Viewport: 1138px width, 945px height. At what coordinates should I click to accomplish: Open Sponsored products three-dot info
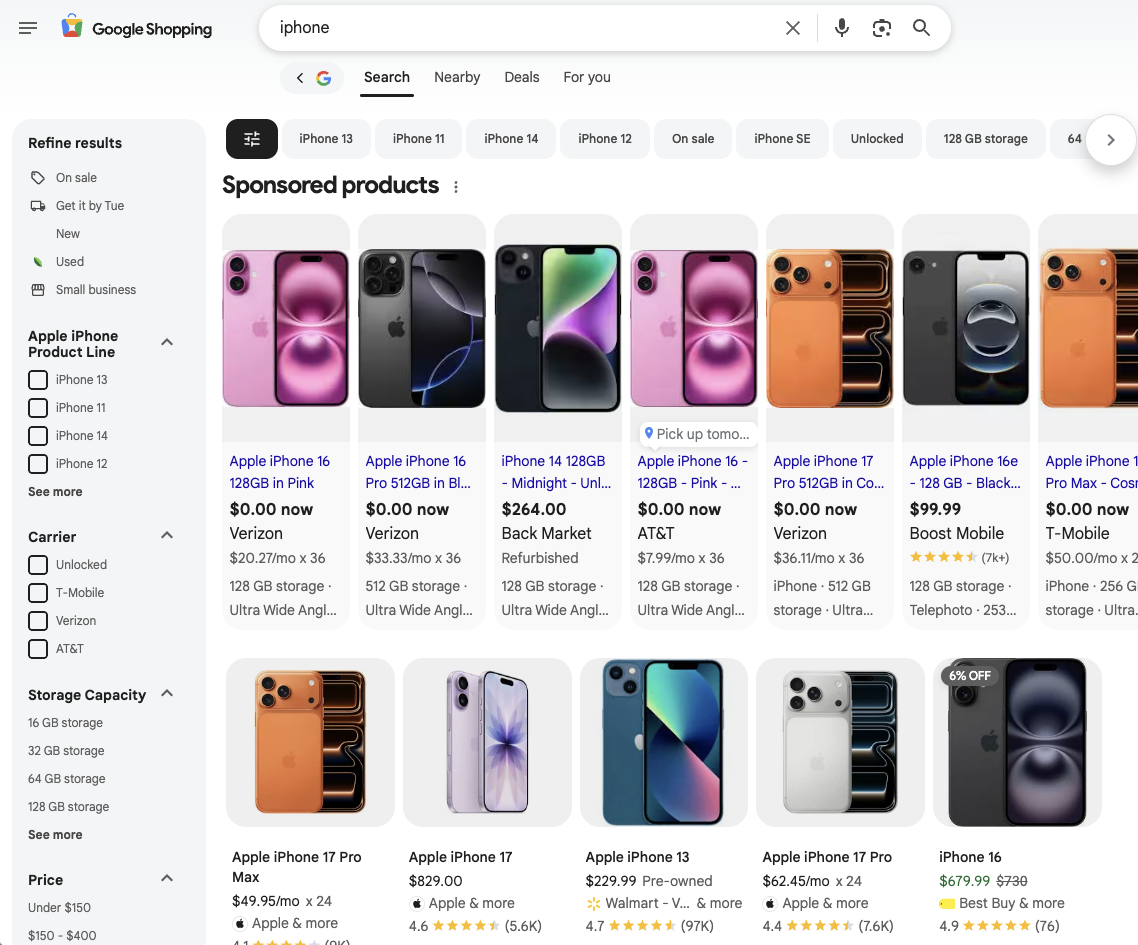[x=456, y=187]
